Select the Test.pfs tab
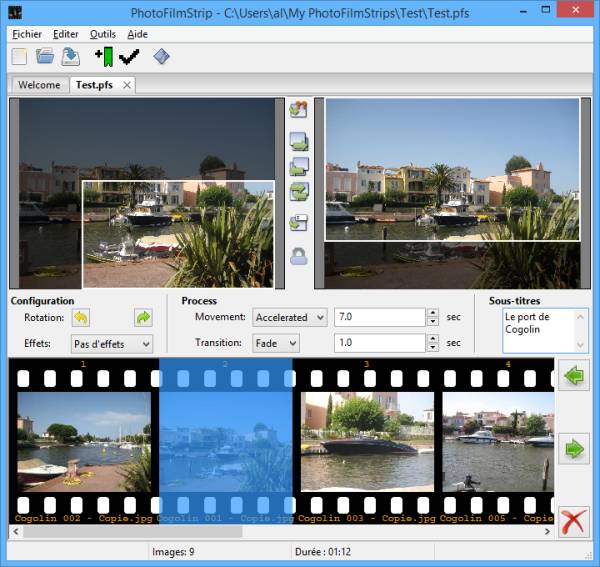The height and width of the screenshot is (567, 600). pos(94,85)
